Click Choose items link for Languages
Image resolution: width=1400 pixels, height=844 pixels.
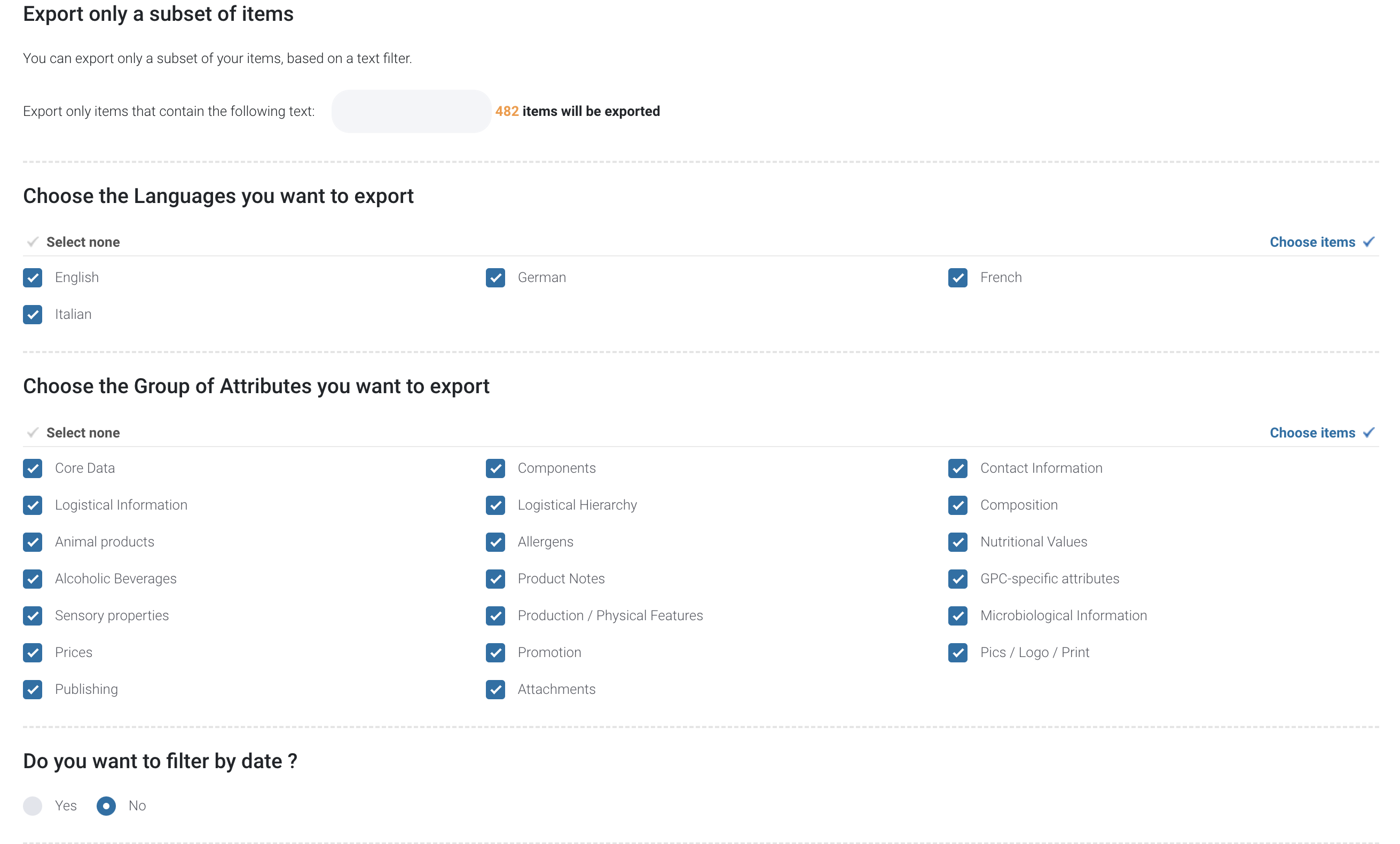(1312, 242)
